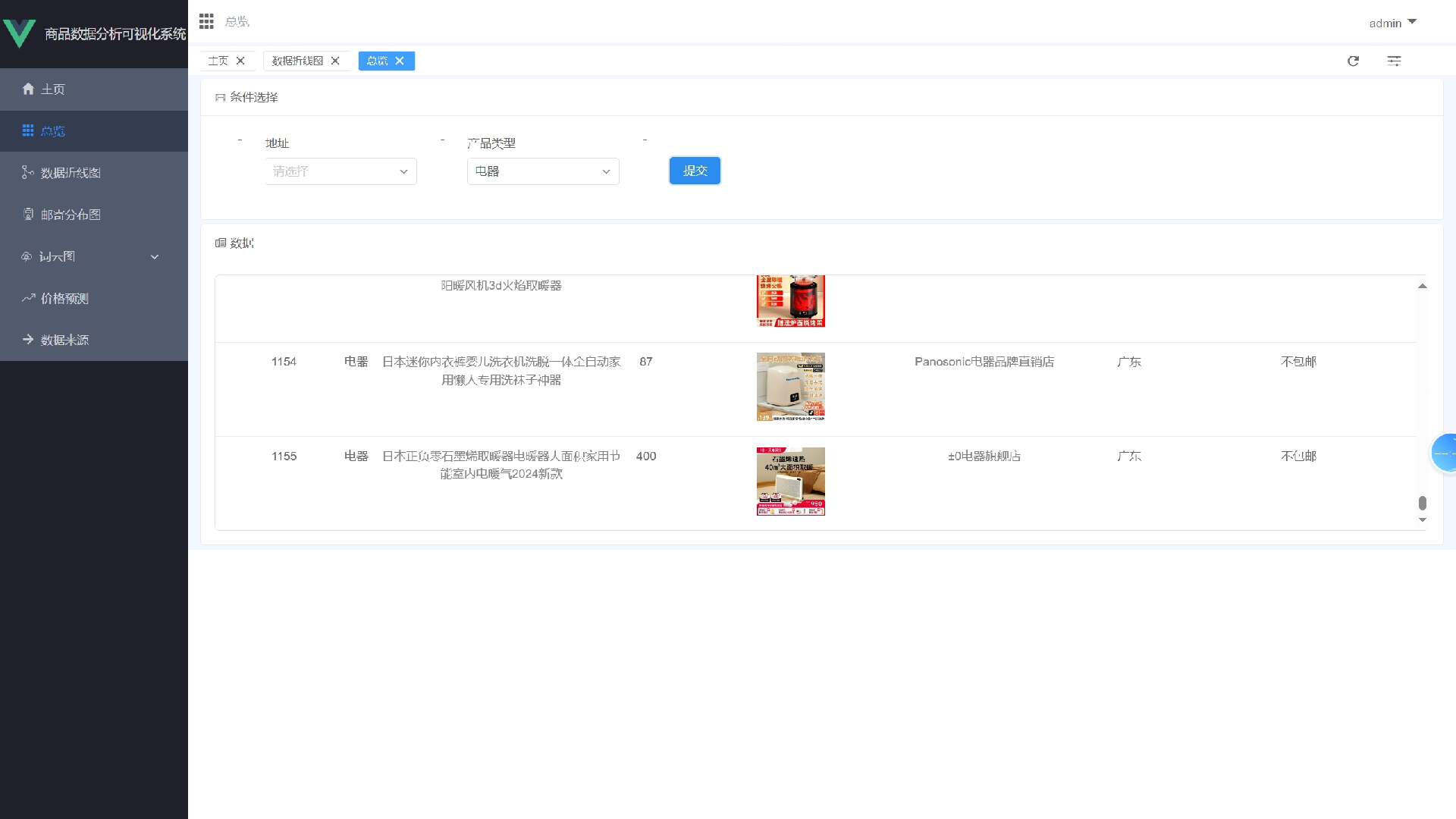Click the Vue logo in sidebar
The height and width of the screenshot is (819, 1456).
20,33
